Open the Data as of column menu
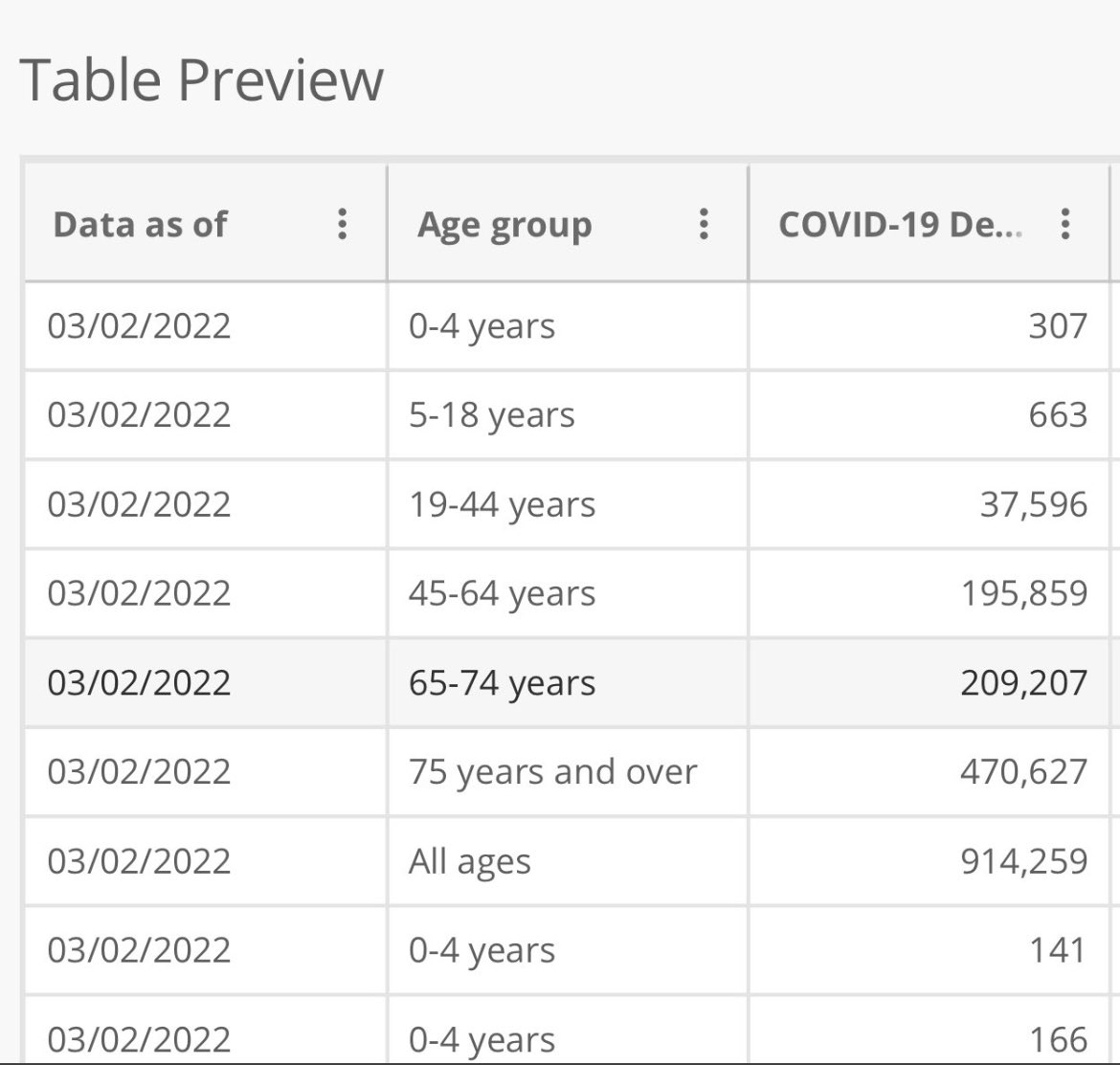The width and height of the screenshot is (1120, 1065). coord(342,224)
